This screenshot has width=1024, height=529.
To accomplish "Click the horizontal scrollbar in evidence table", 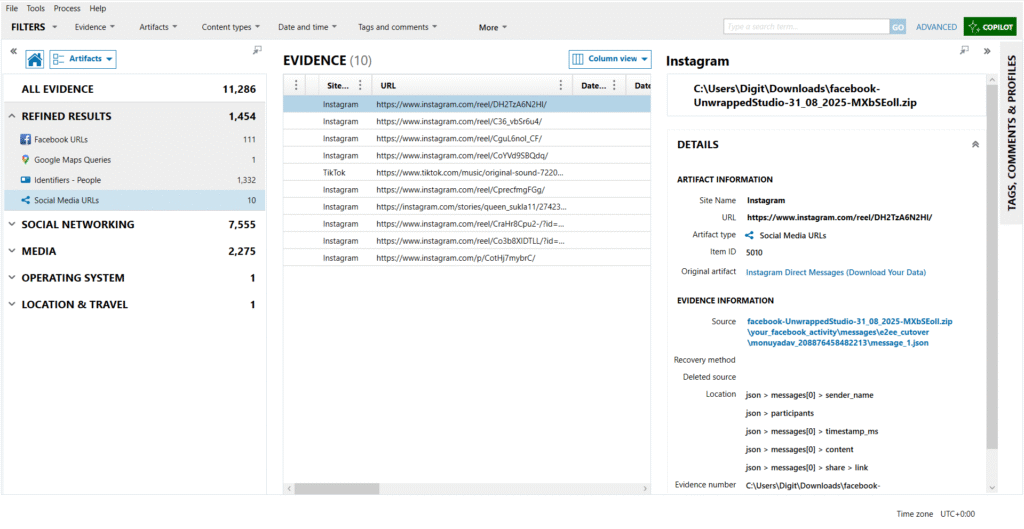I will pyautogui.click(x=336, y=489).
